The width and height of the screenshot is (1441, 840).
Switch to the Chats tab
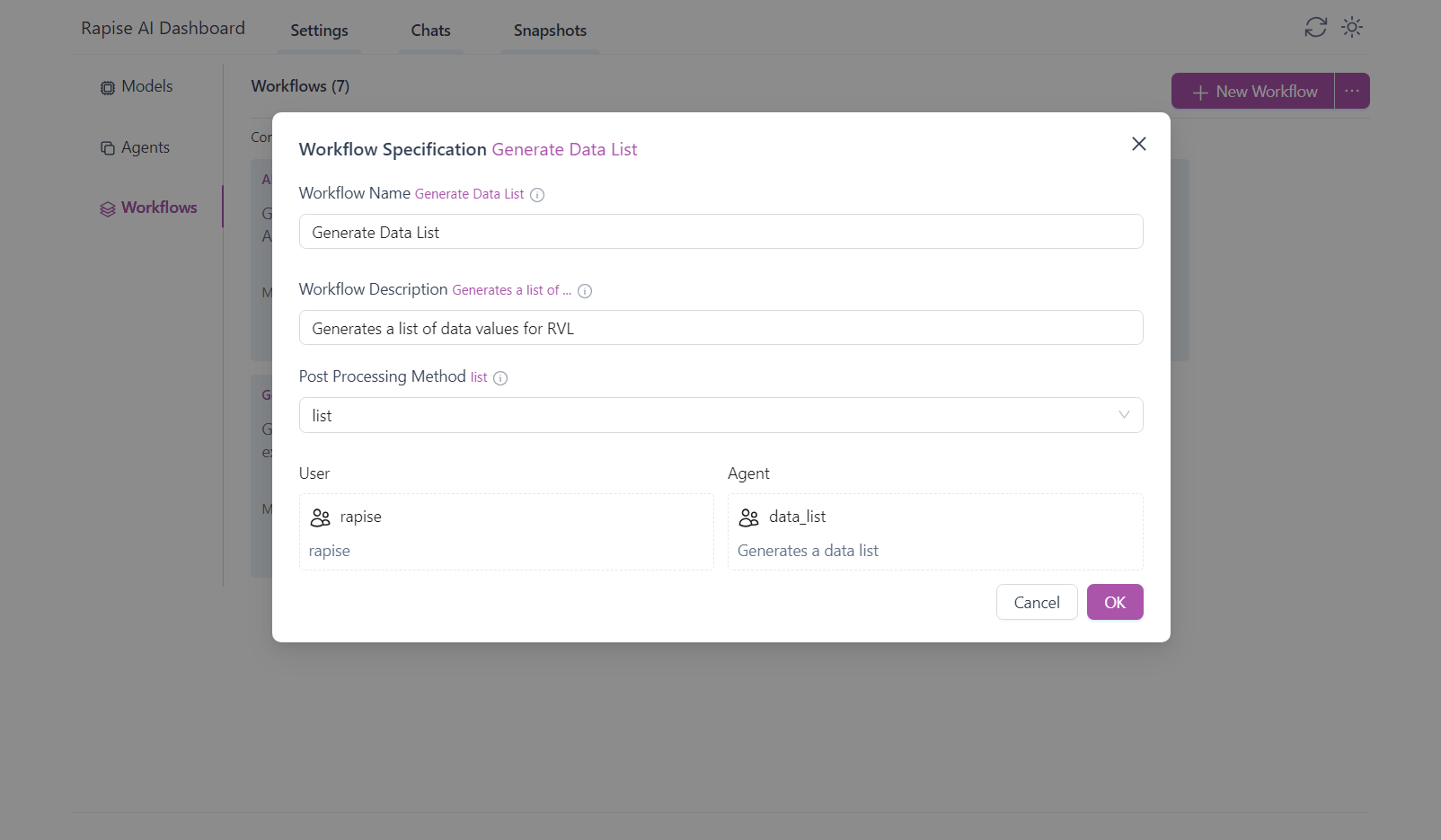(x=430, y=31)
